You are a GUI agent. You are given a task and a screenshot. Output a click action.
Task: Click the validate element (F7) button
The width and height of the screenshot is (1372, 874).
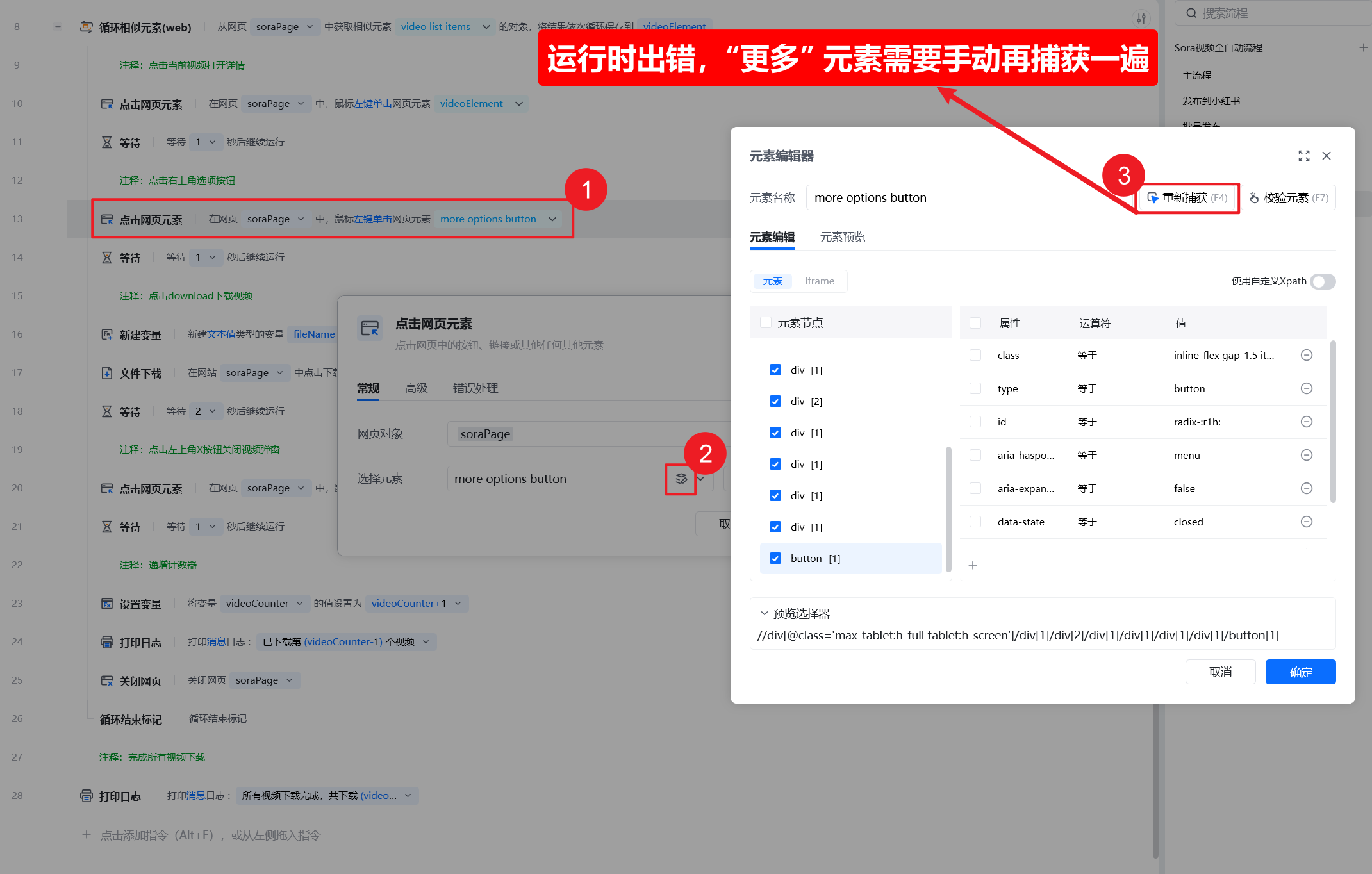click(1289, 198)
